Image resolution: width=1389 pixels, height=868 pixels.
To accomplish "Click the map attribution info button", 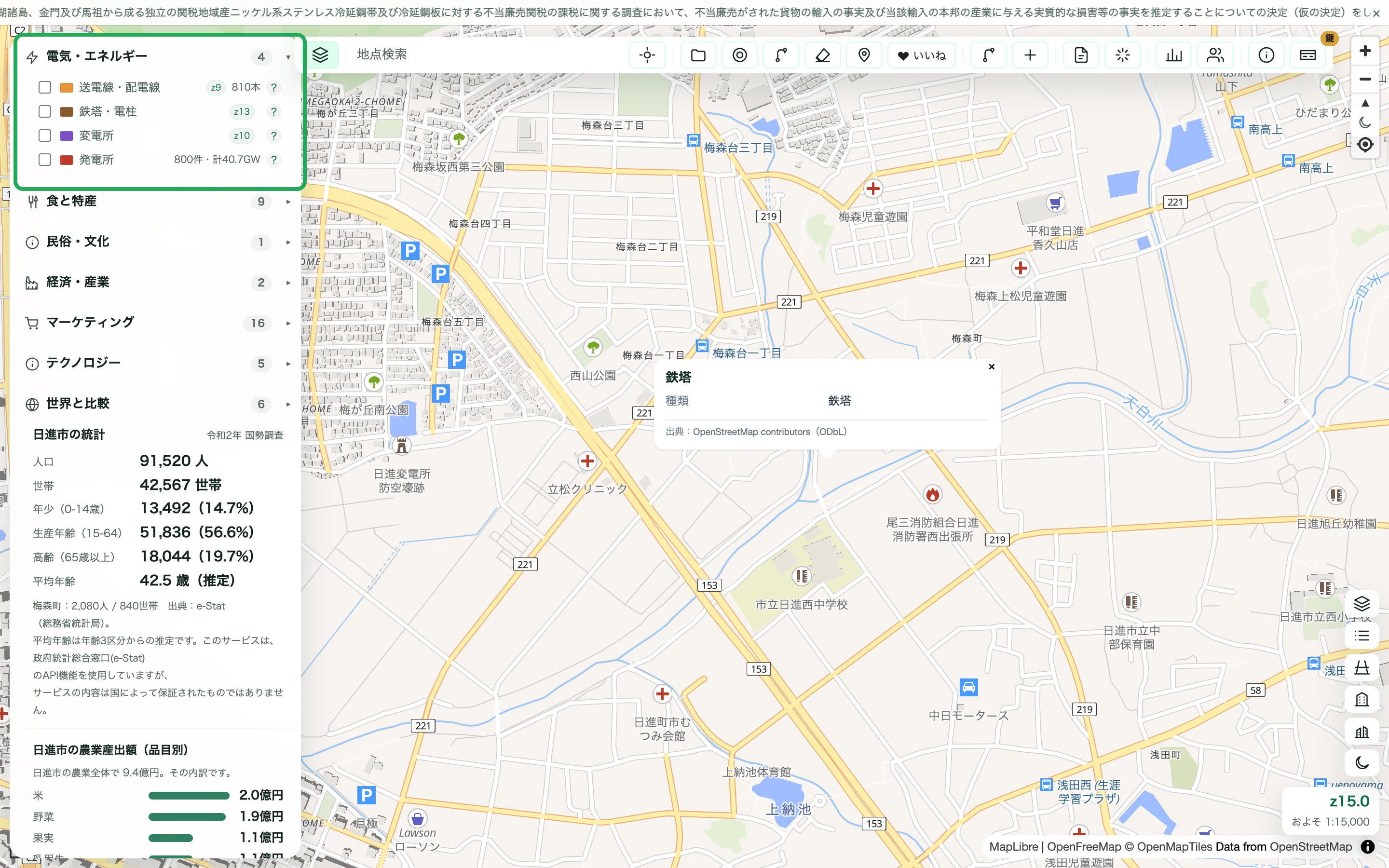I will pyautogui.click(x=1368, y=846).
